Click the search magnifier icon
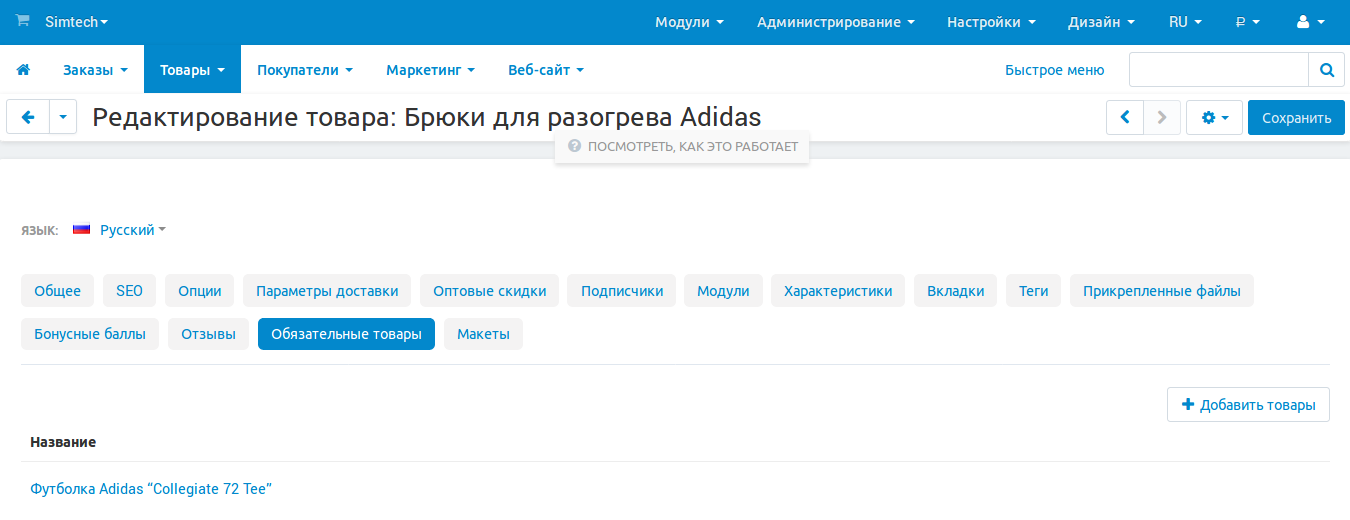This screenshot has width=1350, height=520. pyautogui.click(x=1326, y=70)
